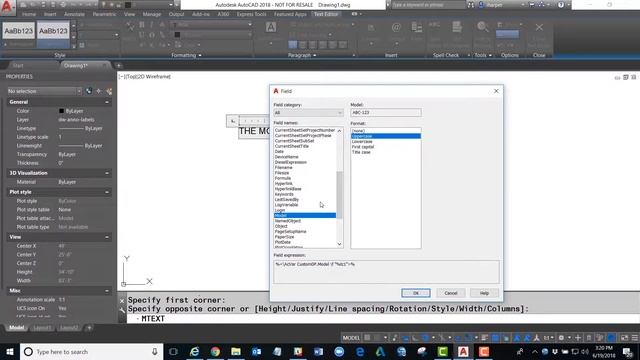Expand the Tools panel arrow
The height and width of the screenshot is (360, 640).
coord(490,55)
